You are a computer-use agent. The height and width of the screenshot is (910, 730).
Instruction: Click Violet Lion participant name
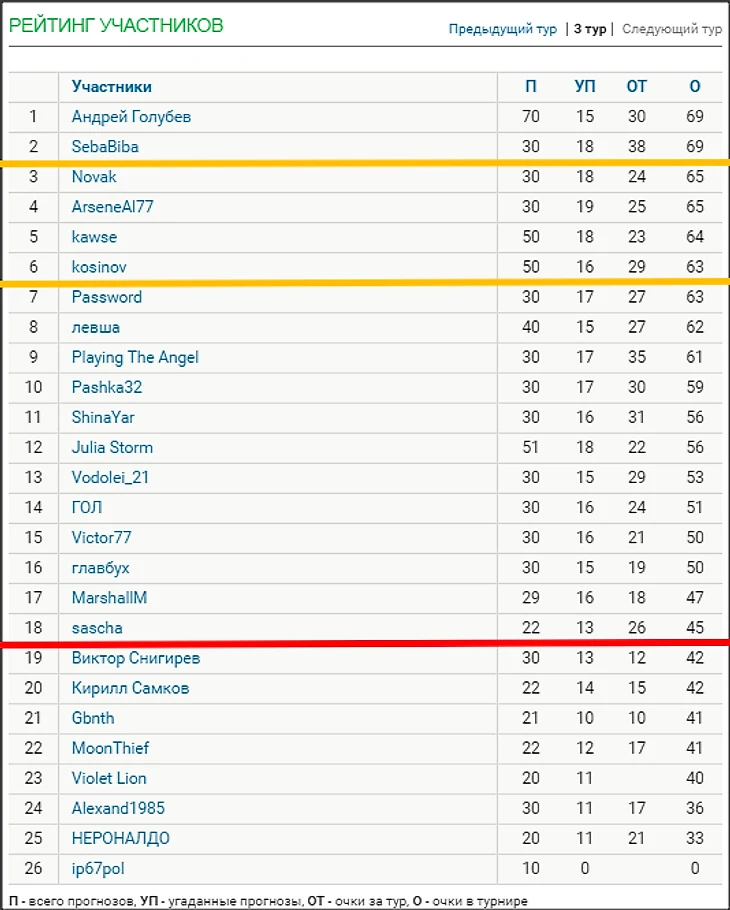point(109,778)
